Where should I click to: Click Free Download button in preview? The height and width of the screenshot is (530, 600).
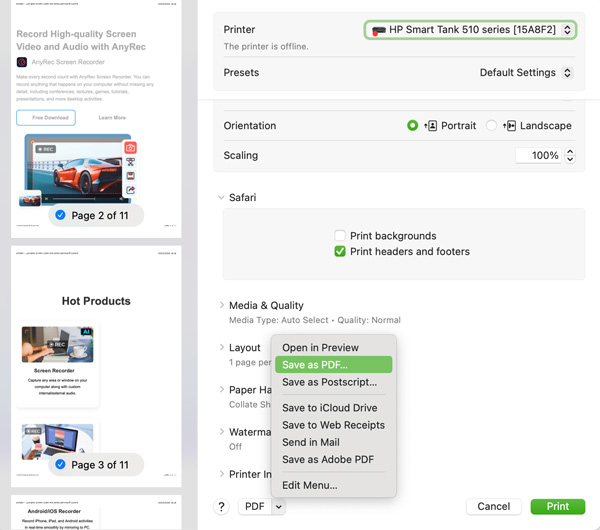pyautogui.click(x=46, y=117)
